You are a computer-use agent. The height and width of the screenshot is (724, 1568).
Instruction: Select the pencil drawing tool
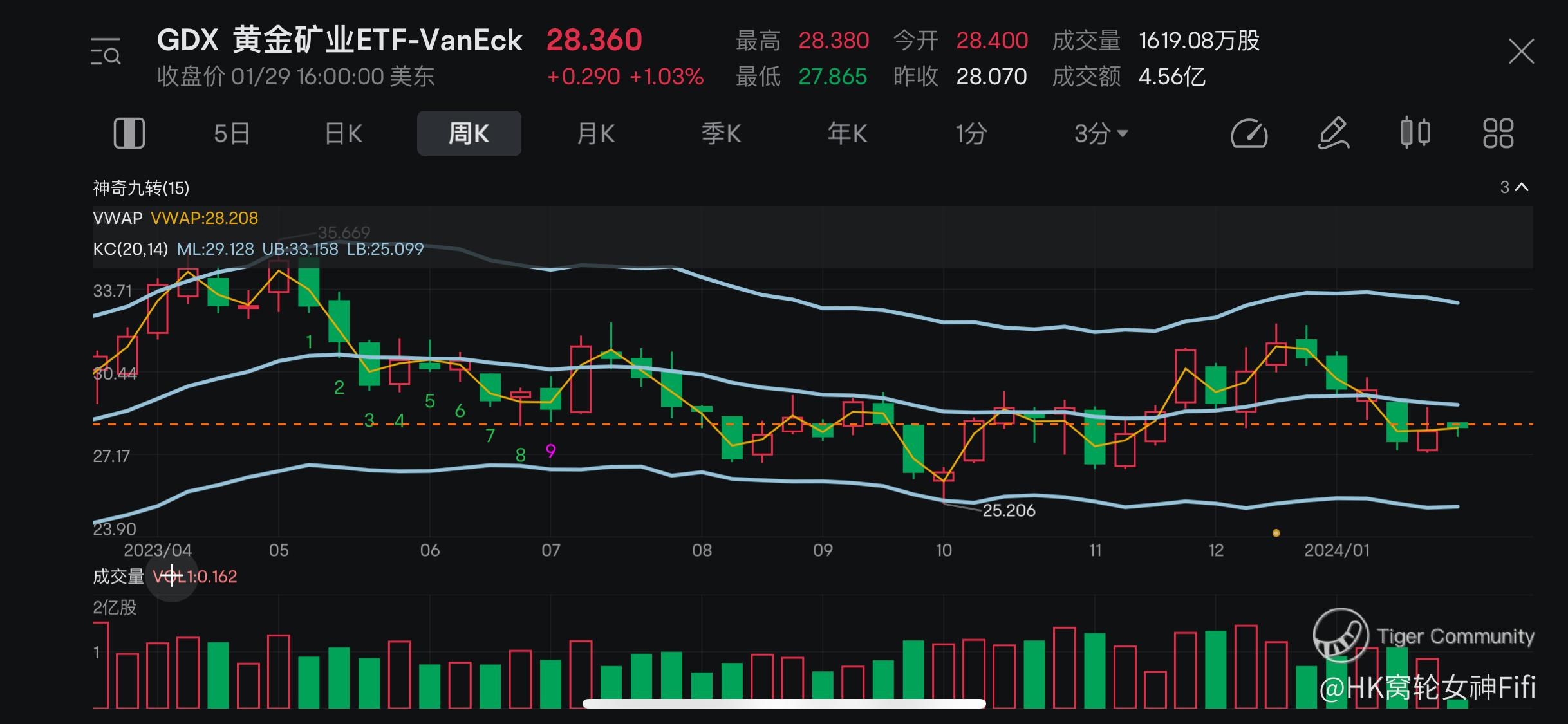(1333, 134)
